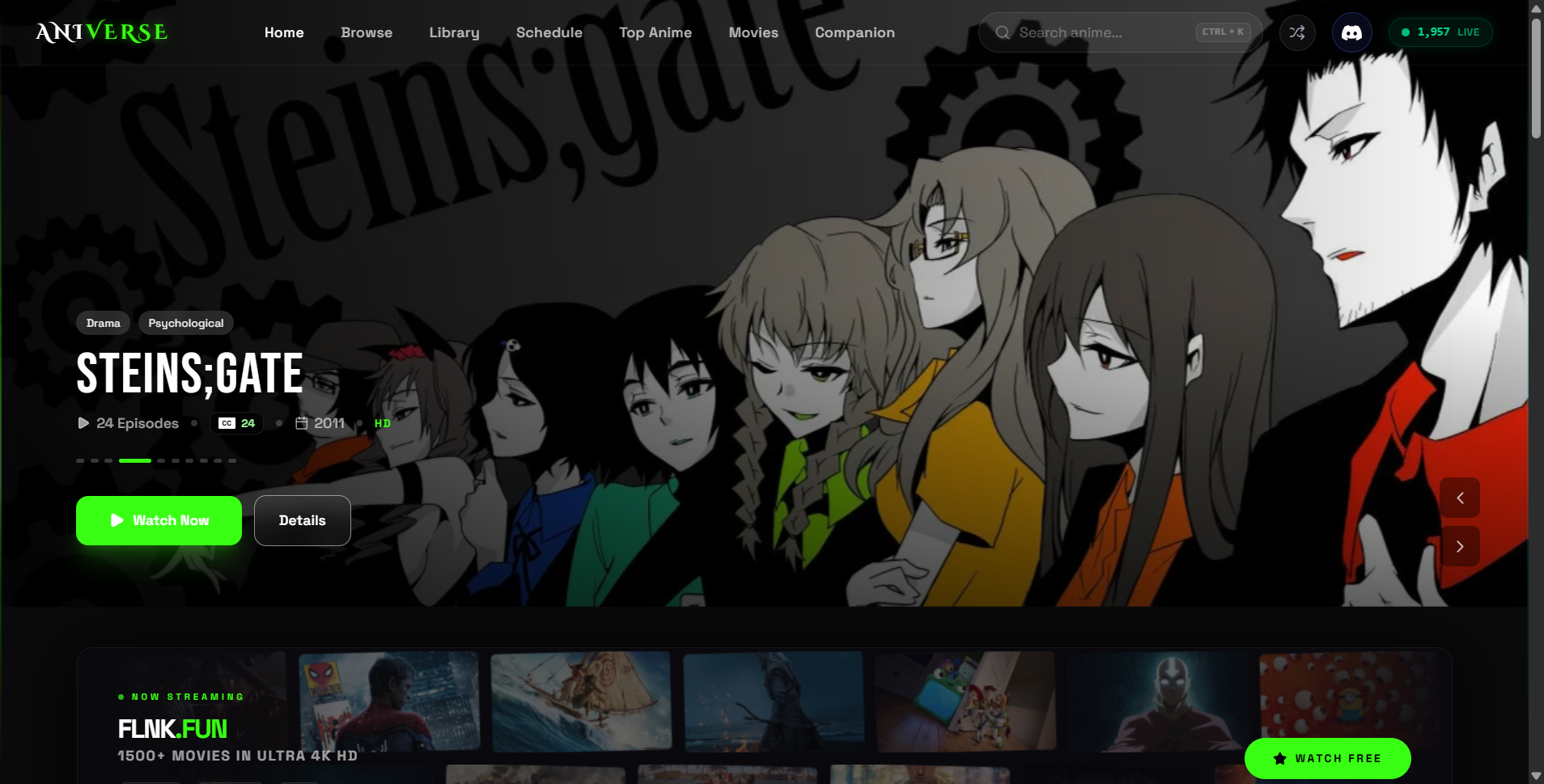Go to the previous hero slide
This screenshot has width=1544, height=784.
[x=1460, y=498]
